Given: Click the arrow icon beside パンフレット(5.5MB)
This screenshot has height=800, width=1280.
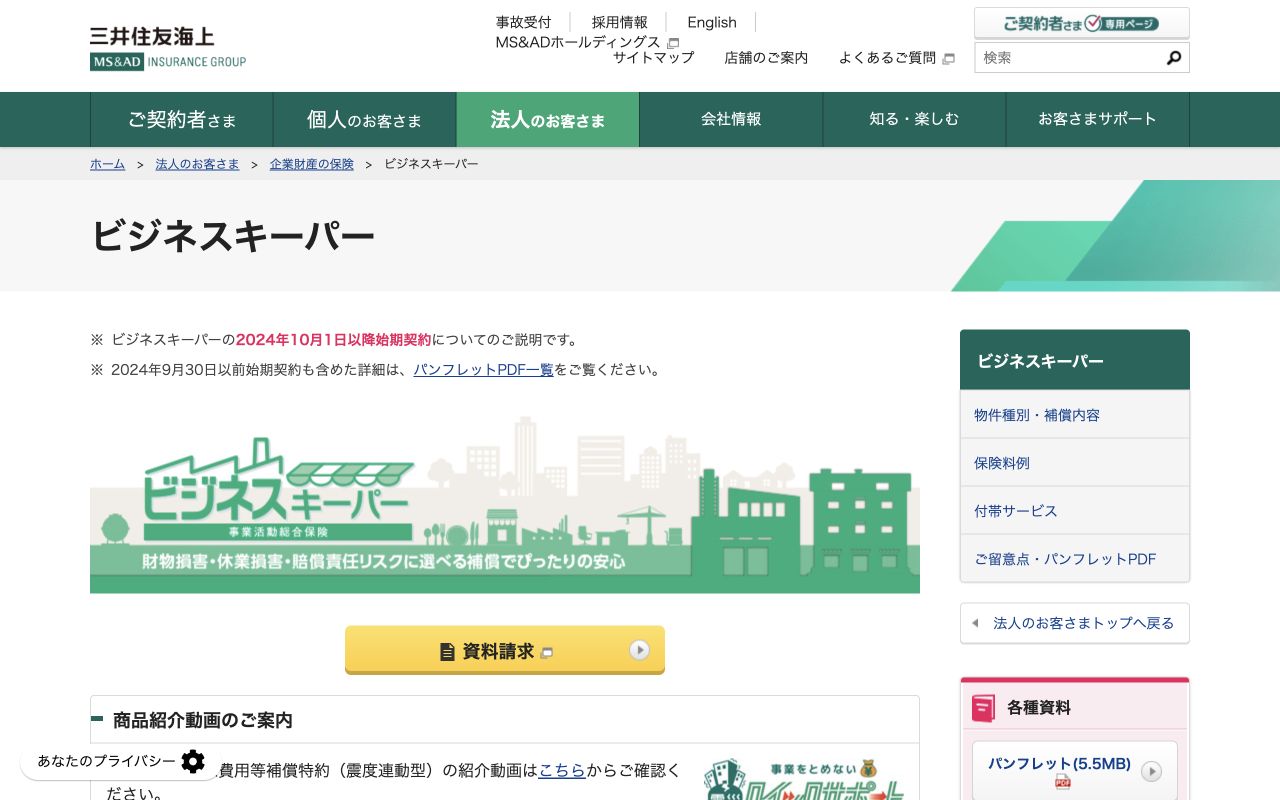Looking at the screenshot, I should pyautogui.click(x=1152, y=771).
